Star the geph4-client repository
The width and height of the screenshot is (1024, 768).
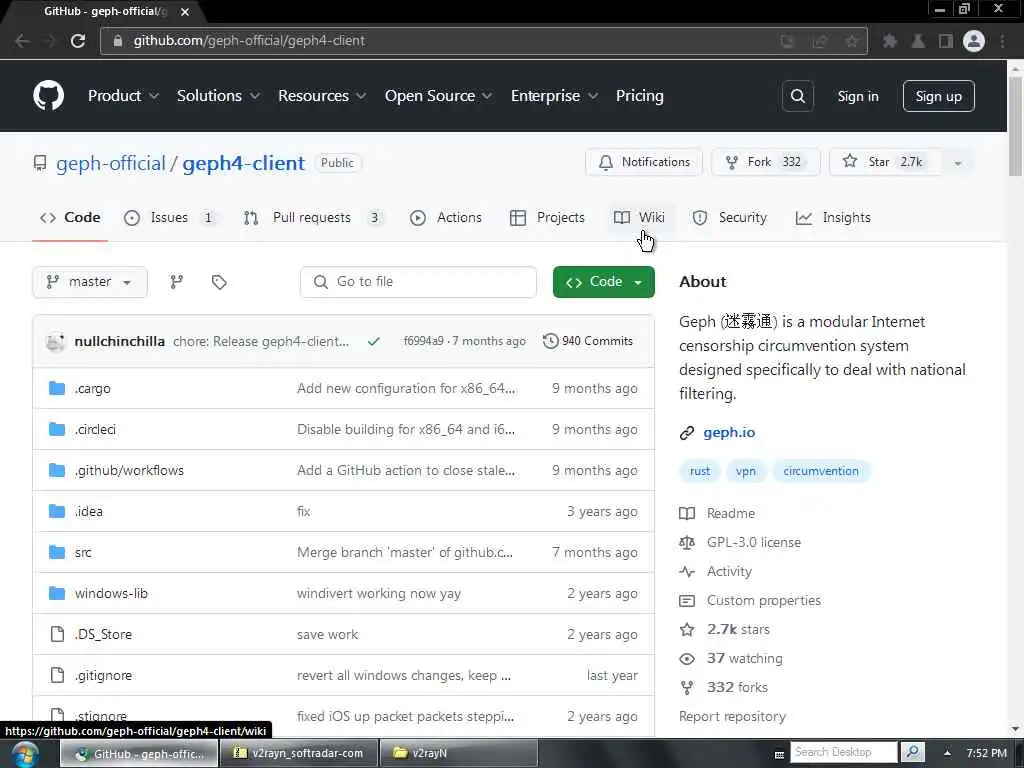[x=885, y=163]
